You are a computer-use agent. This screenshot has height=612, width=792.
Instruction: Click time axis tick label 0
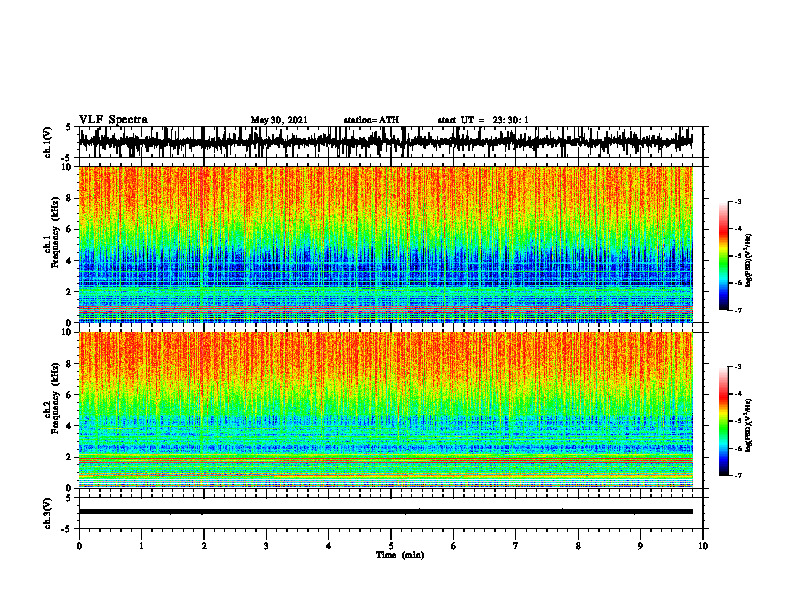(x=79, y=546)
